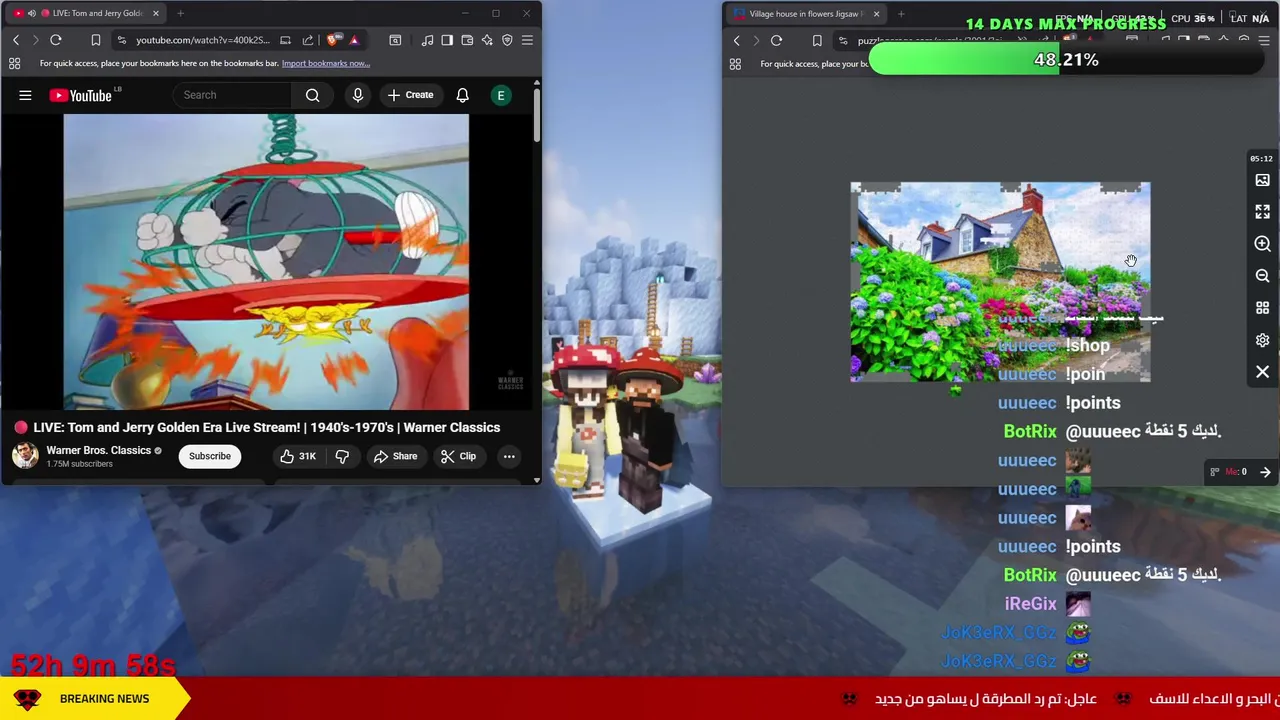Go back in the YouTube browser window
The height and width of the screenshot is (720, 1280).
pos(16,40)
